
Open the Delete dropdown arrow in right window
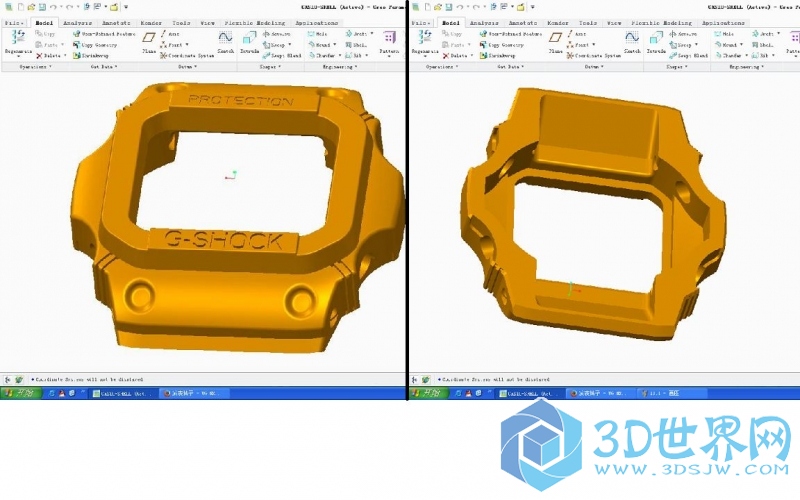coord(472,56)
